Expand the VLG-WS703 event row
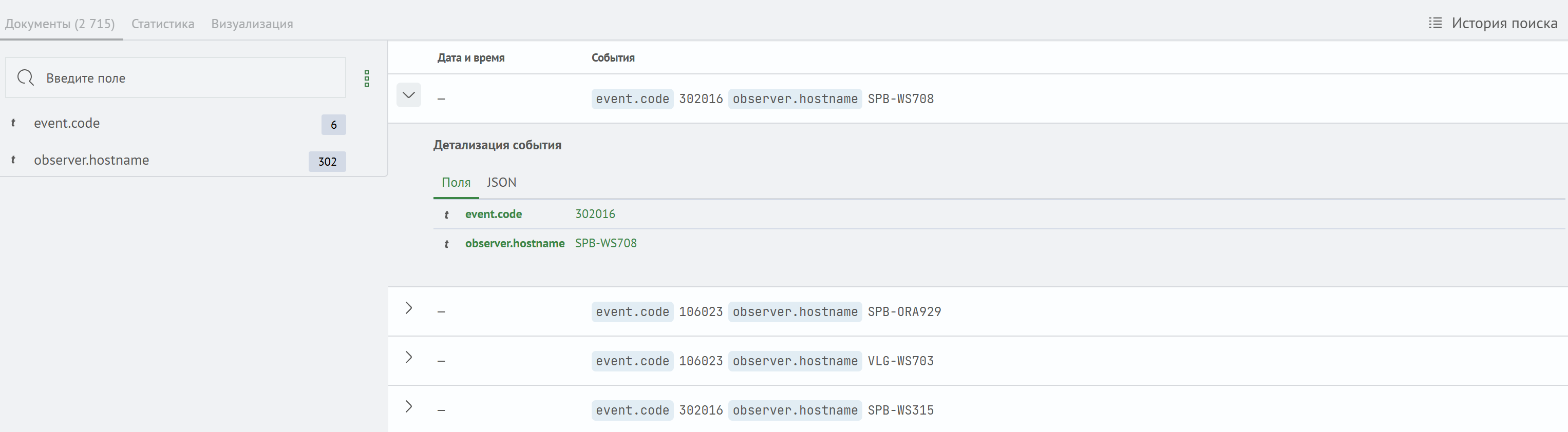Viewport: 1568px width, 432px height. pos(408,358)
